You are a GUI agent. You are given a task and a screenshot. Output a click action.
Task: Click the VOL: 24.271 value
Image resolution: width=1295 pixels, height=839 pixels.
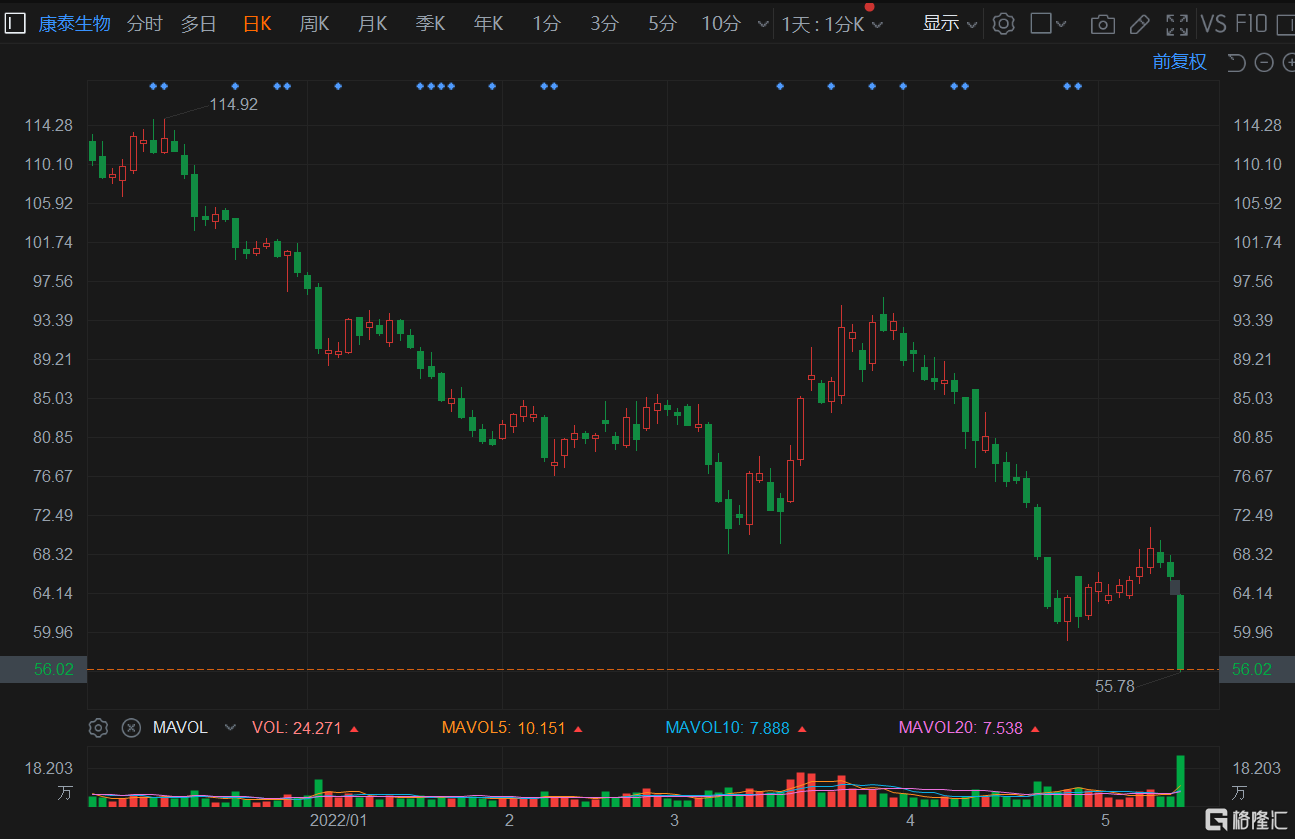click(305, 728)
